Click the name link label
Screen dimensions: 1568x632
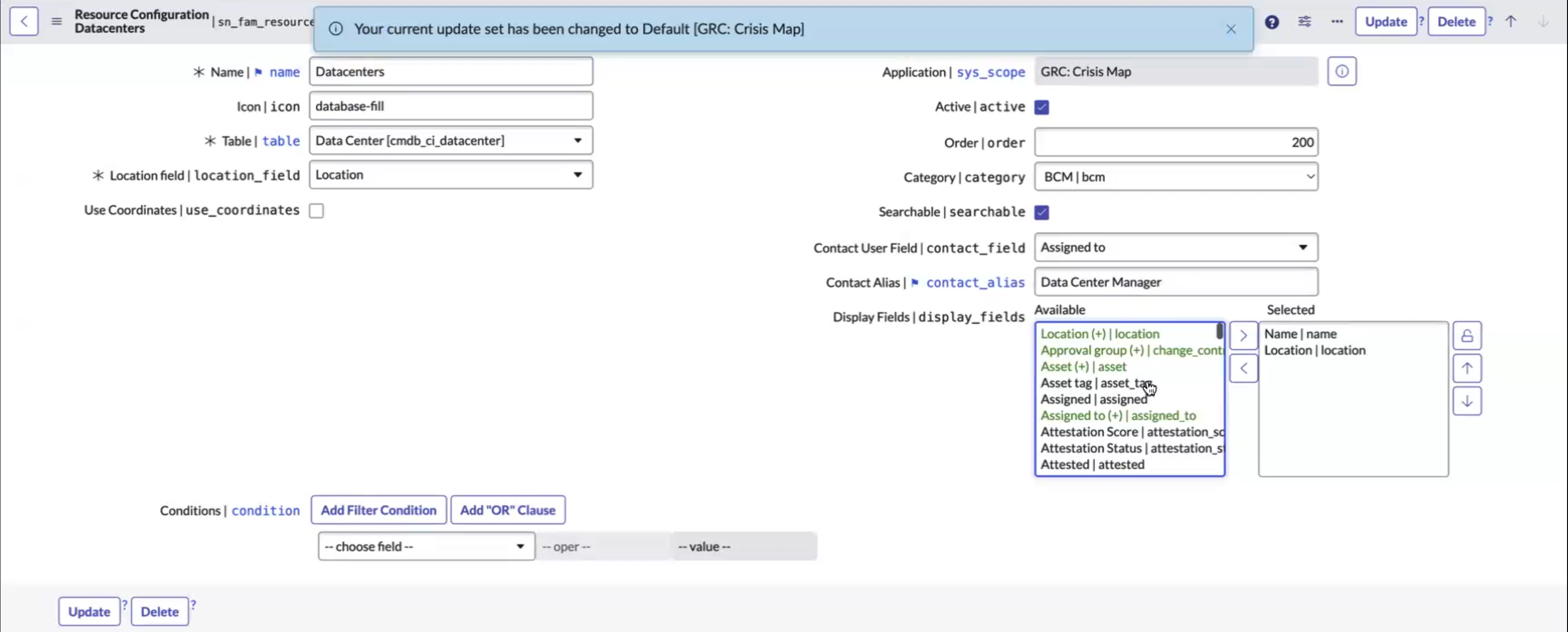tap(284, 72)
